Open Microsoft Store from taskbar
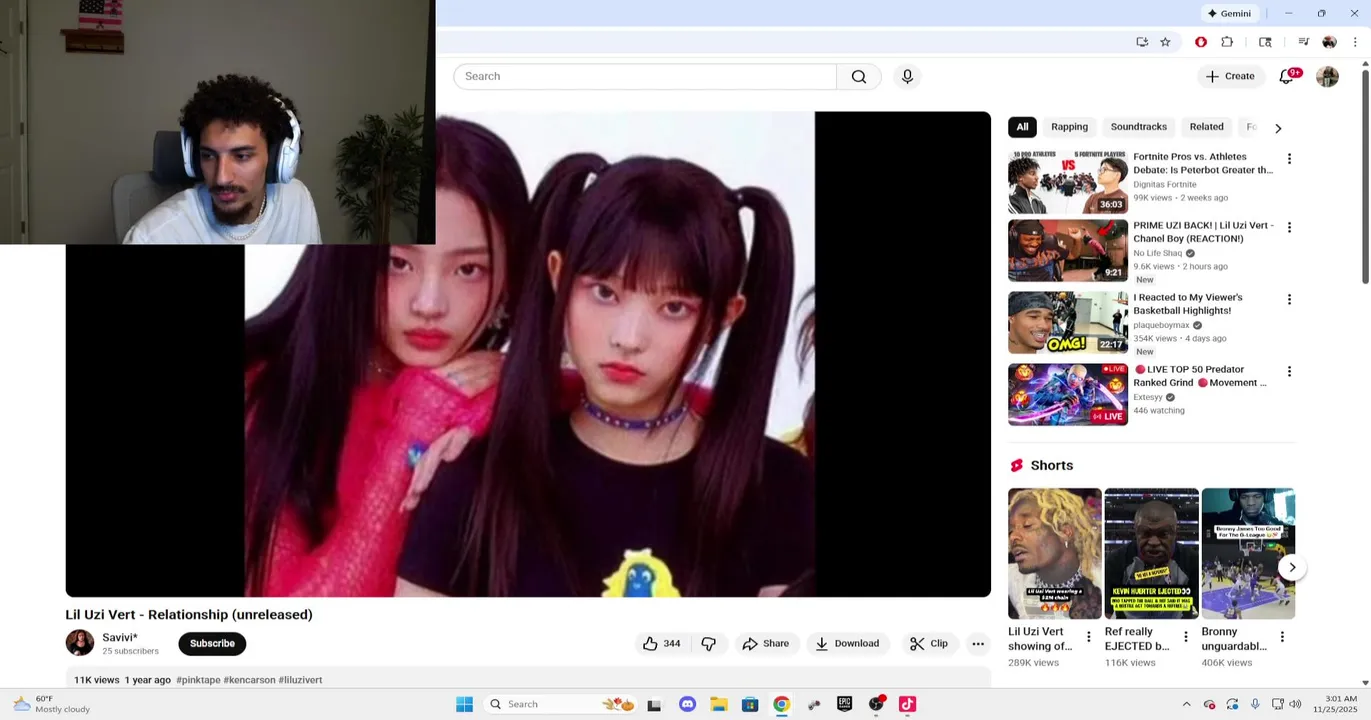1371x720 pixels. coord(750,704)
